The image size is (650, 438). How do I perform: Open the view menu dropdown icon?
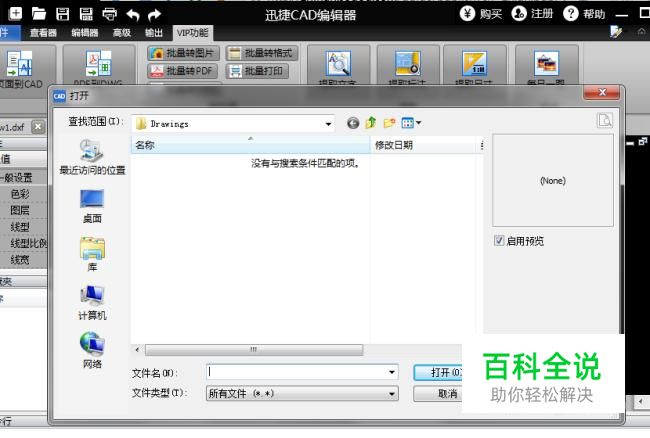click(411, 123)
